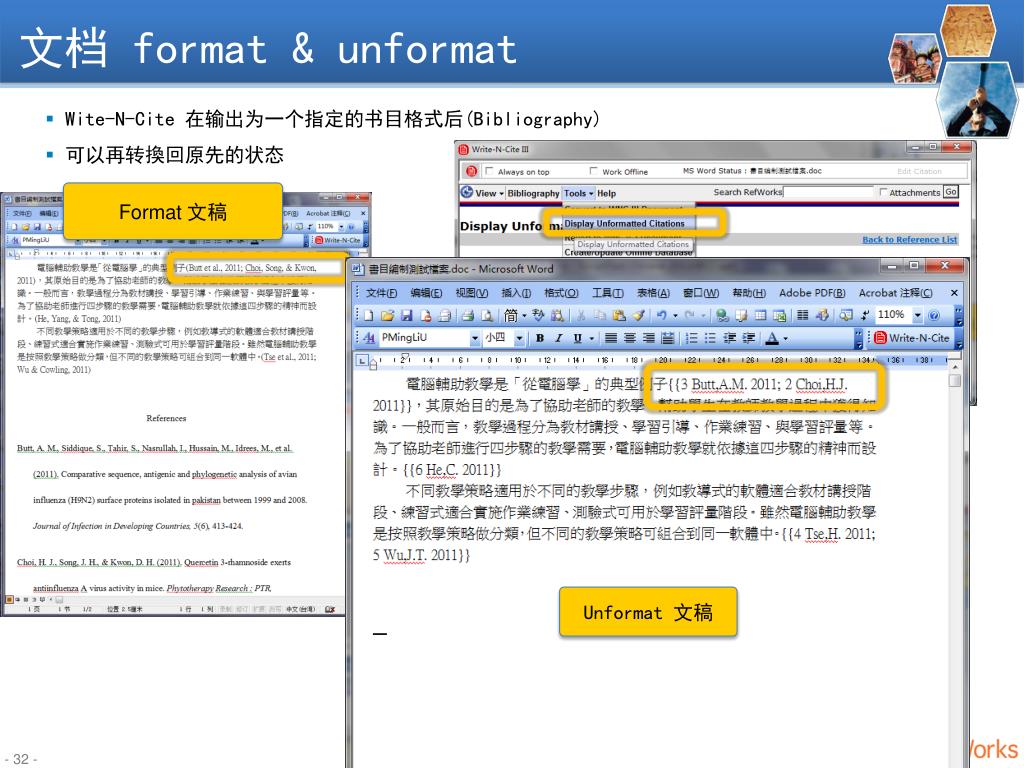1024x768 pixels.
Task: Click the Align Right icon
Action: (648, 338)
